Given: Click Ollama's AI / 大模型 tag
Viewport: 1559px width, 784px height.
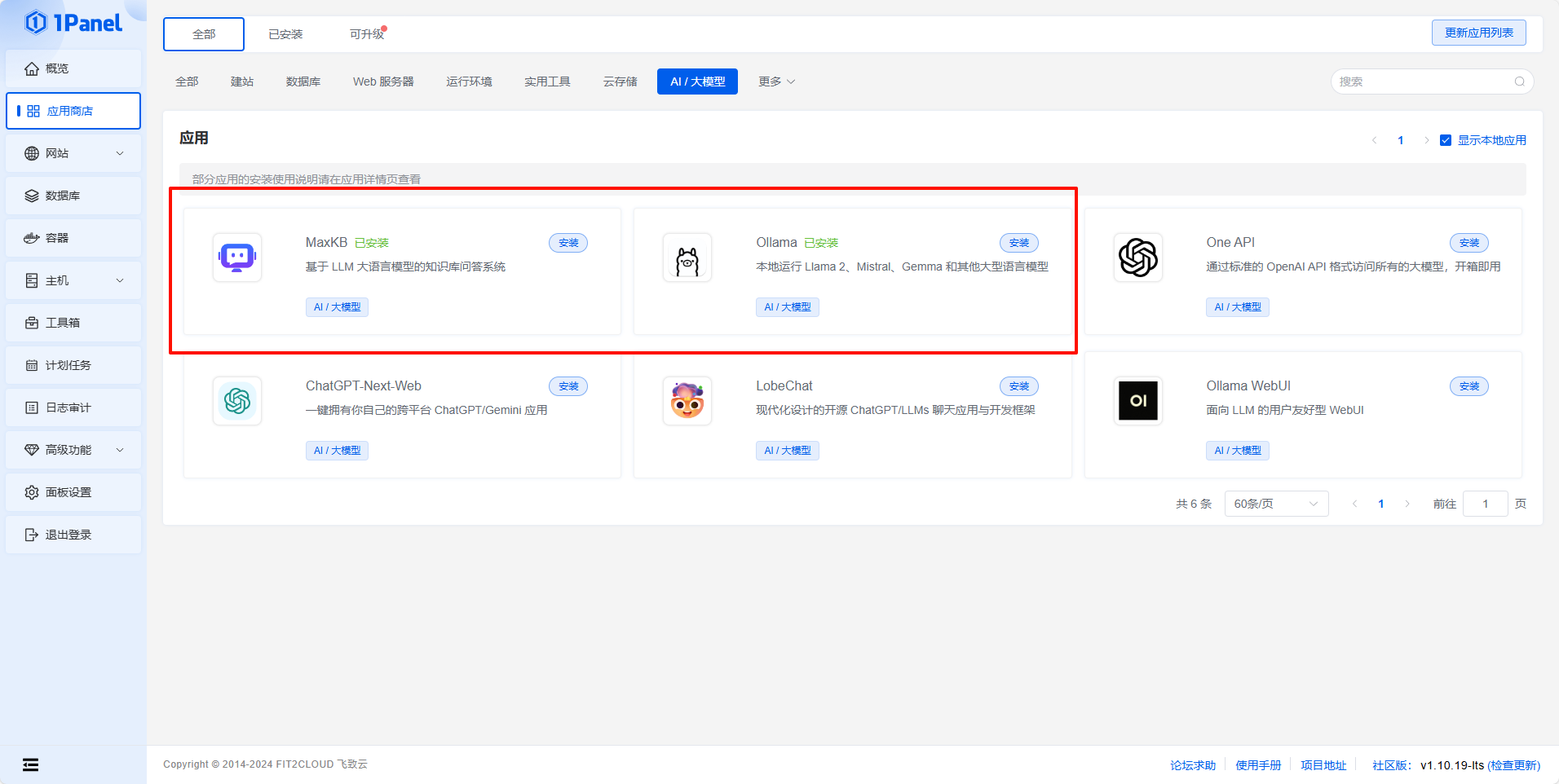Looking at the screenshot, I should click(x=788, y=307).
